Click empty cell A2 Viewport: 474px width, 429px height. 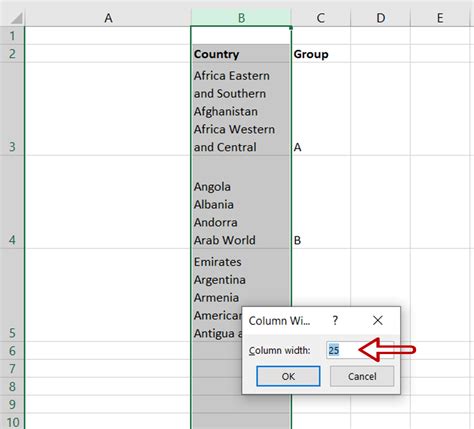pyautogui.click(x=108, y=53)
